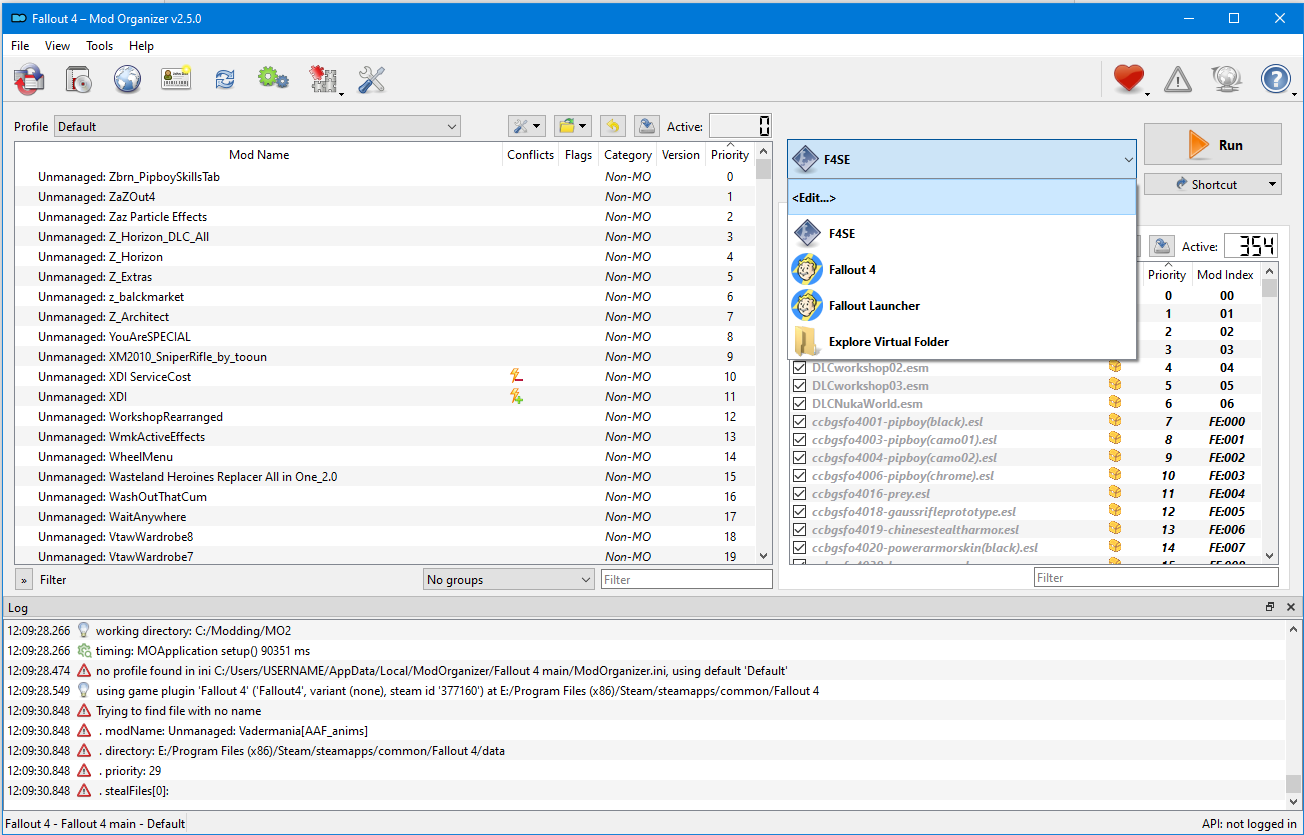Click the mod list vertical scrollbar
The image size is (1304, 835).
[764, 360]
